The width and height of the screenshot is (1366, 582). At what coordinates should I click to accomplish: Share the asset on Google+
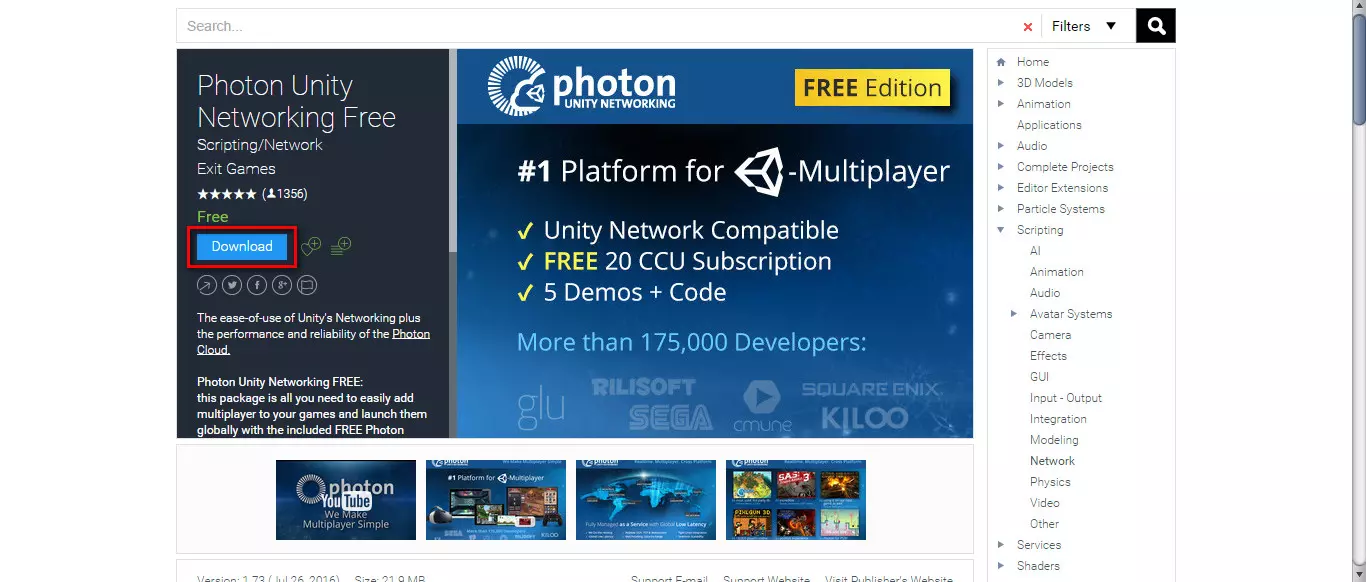tap(281, 284)
